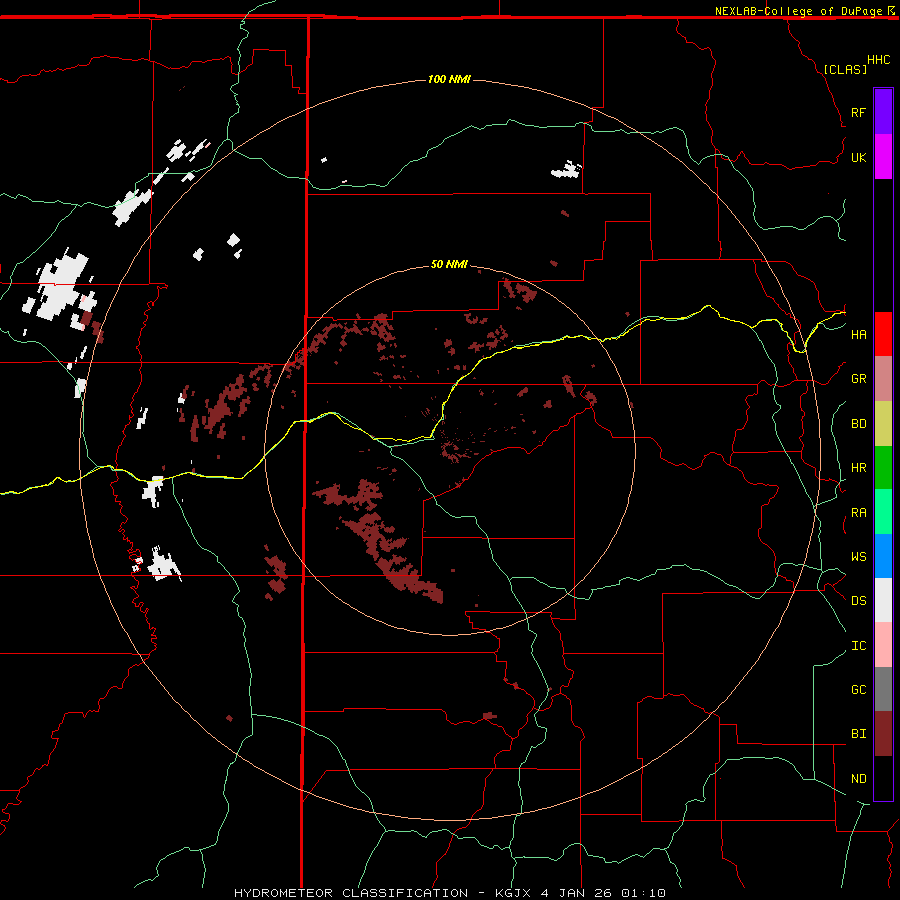
Task: Click the 4 JAN 26 date text
Action: (576, 893)
